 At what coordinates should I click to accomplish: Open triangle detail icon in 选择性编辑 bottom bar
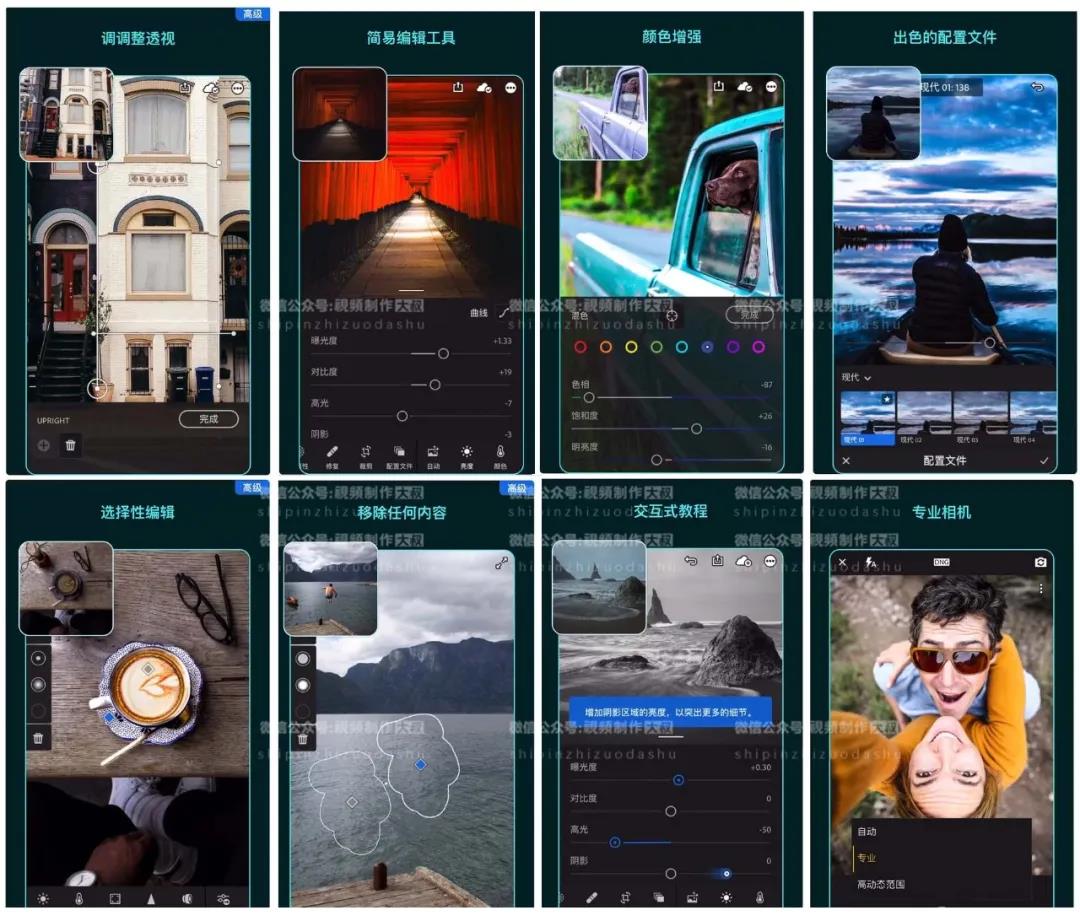(x=151, y=898)
